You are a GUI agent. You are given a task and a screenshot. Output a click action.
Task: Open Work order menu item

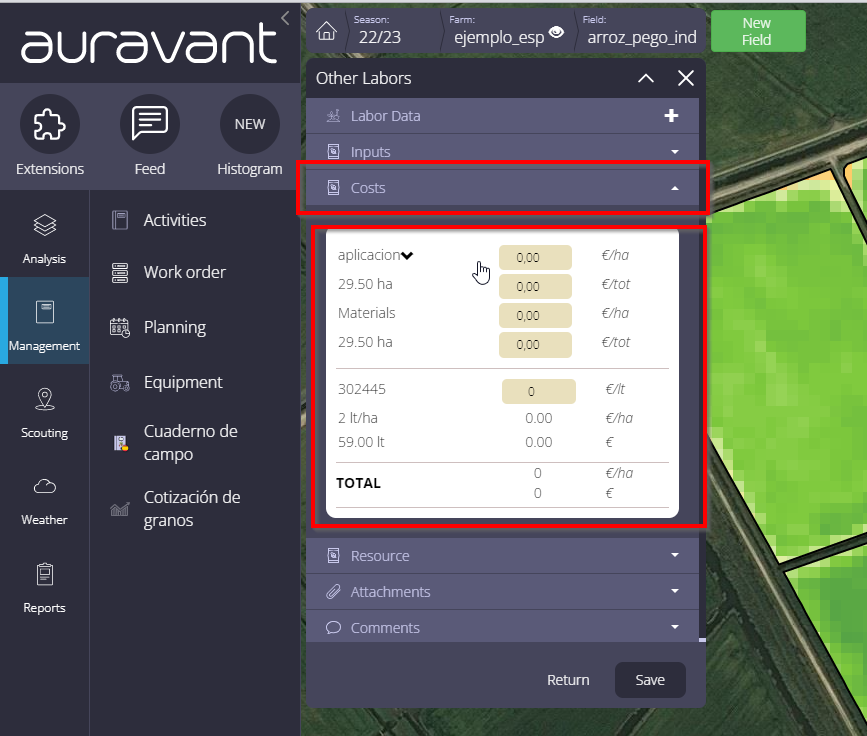pyautogui.click(x=185, y=272)
